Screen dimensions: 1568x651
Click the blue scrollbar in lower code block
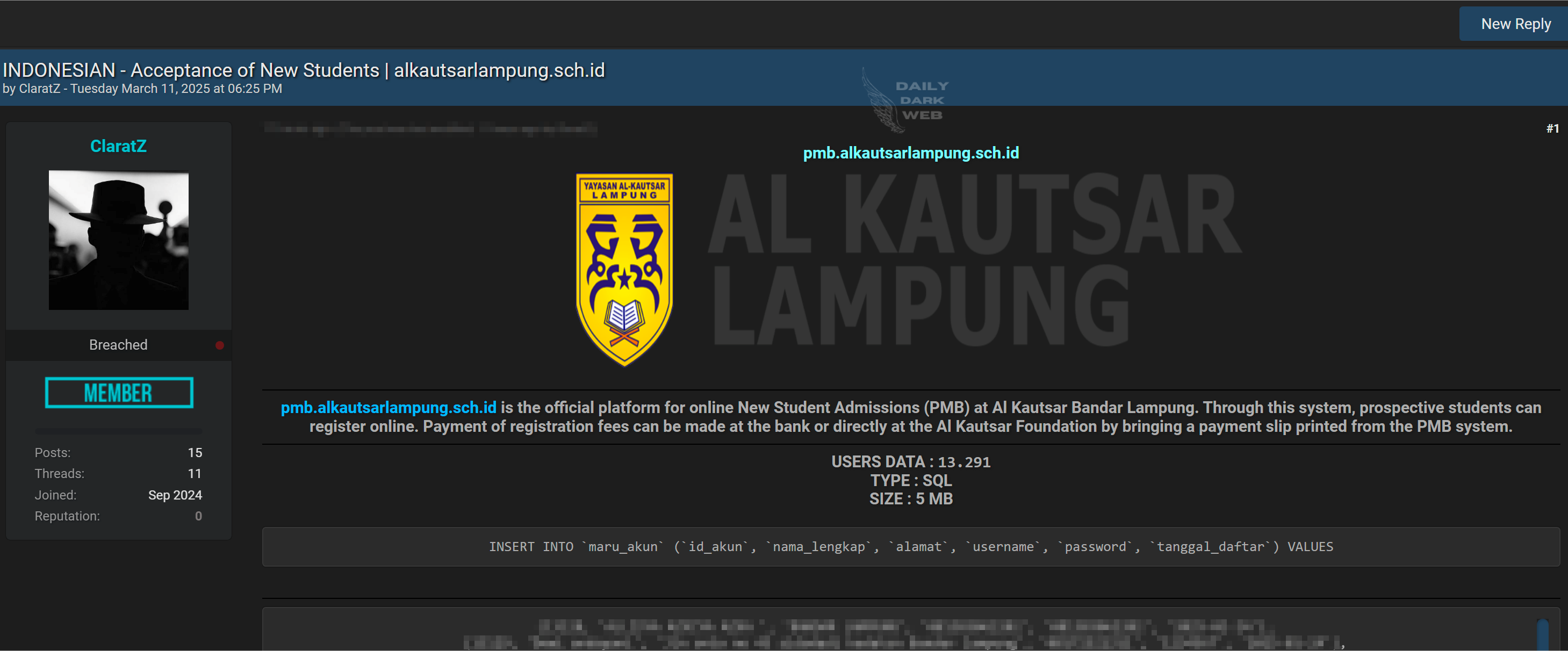1542,634
